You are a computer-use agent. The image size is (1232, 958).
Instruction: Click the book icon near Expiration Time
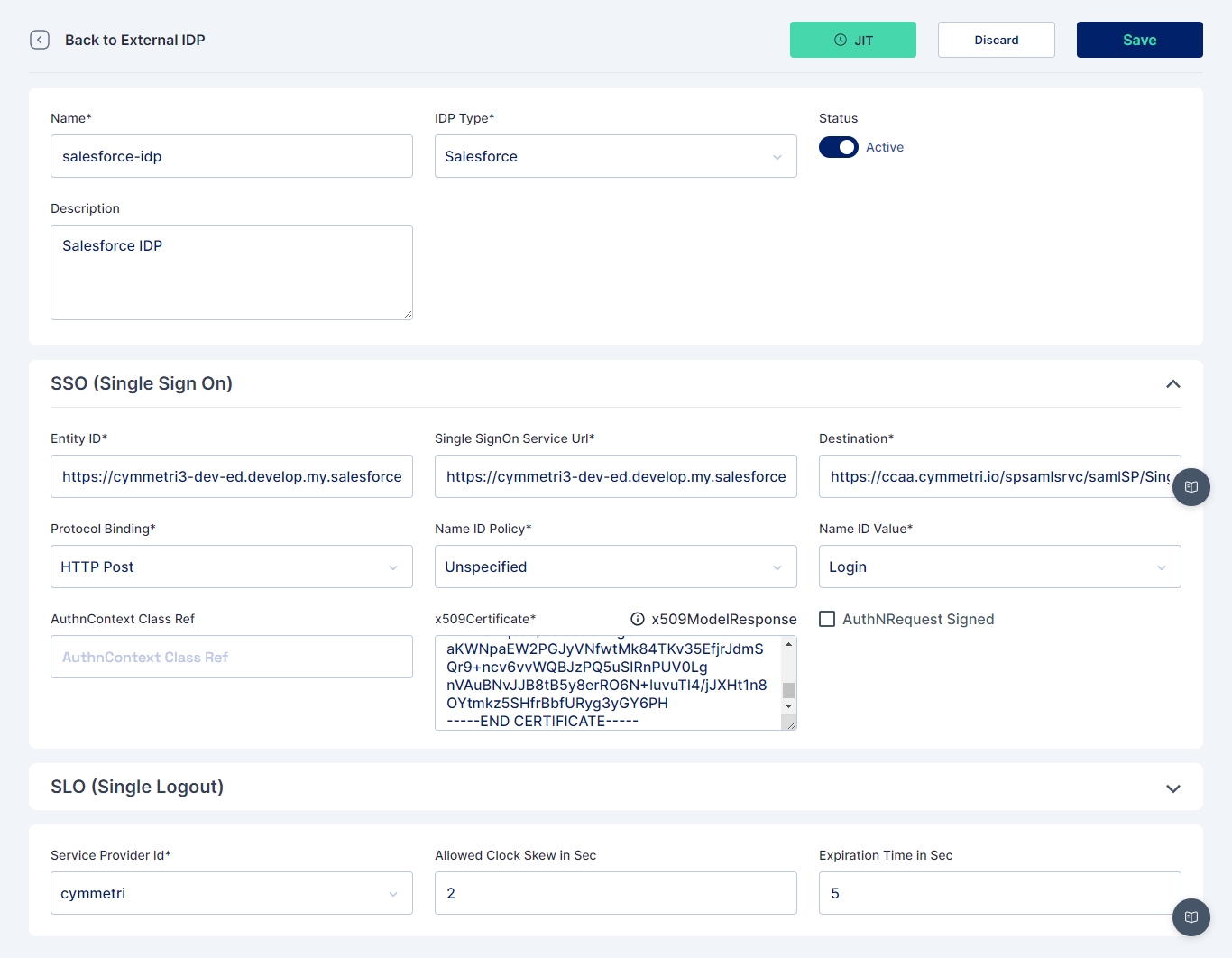click(x=1191, y=917)
